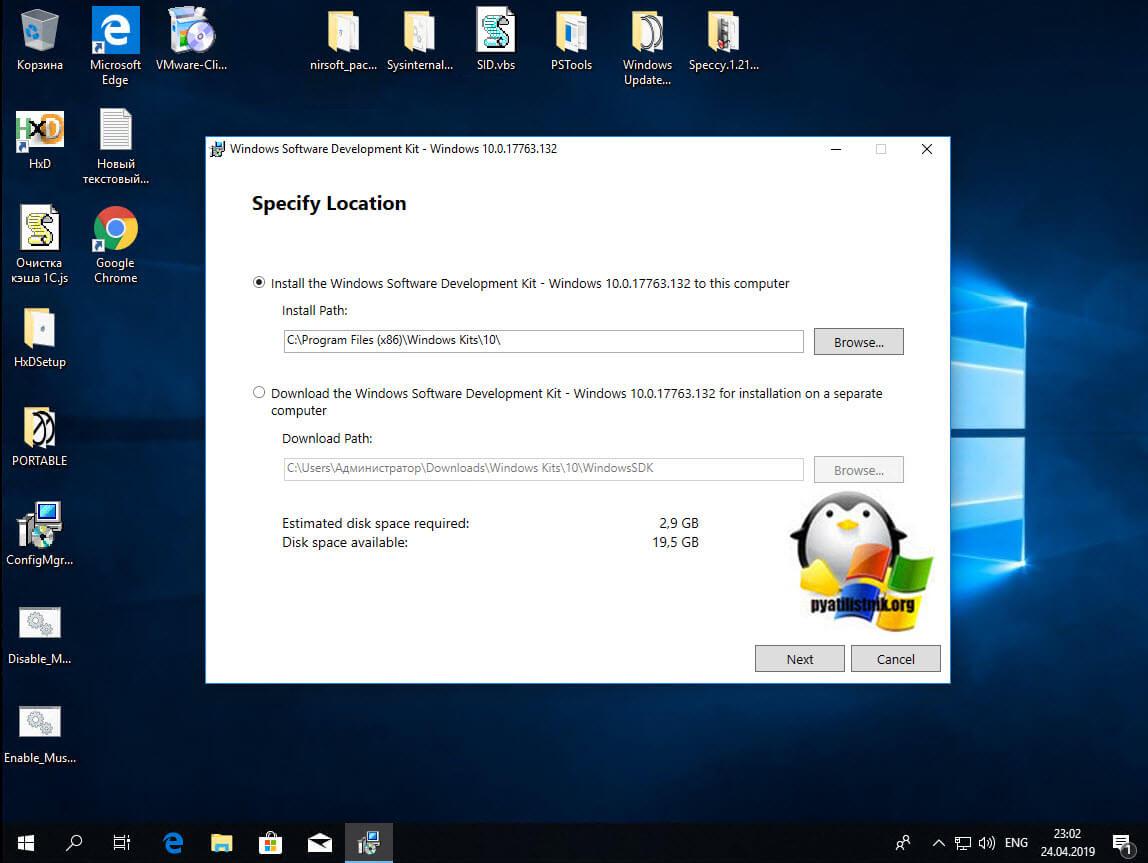1148x863 pixels.
Task: Click the Install Path text field
Action: click(x=543, y=341)
